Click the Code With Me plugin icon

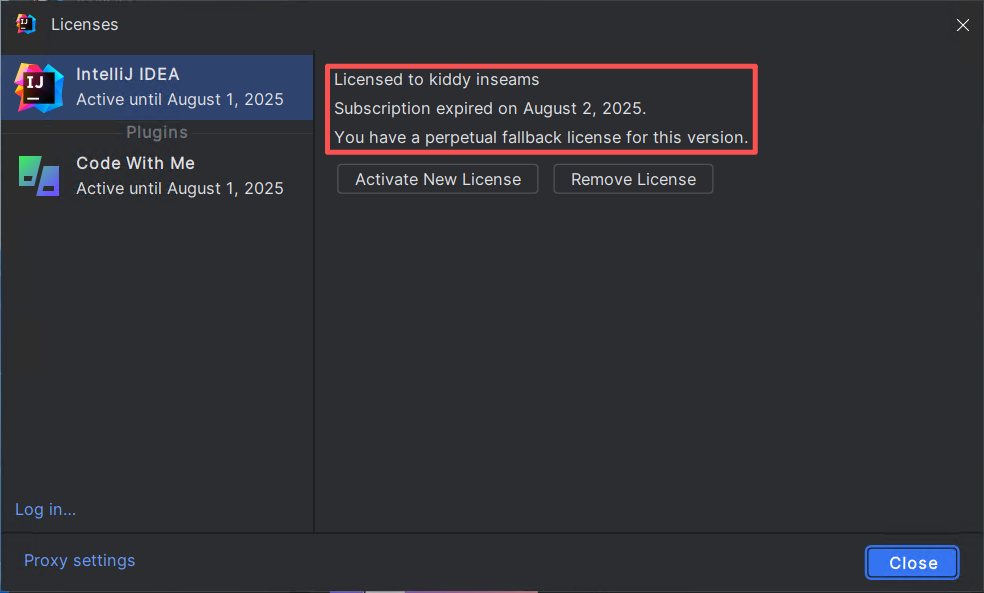[38, 176]
